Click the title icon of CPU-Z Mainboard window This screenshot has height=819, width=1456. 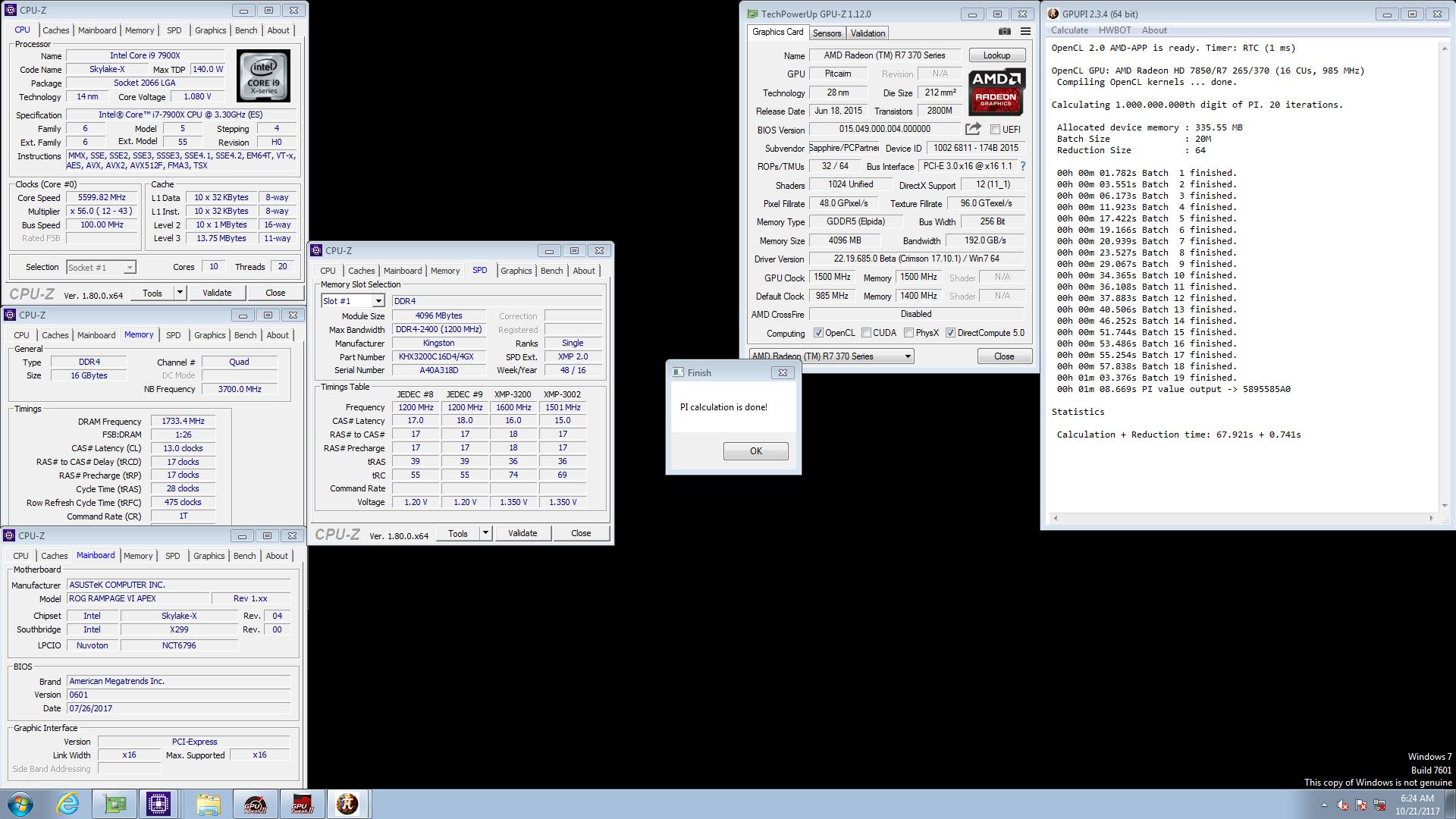click(x=10, y=535)
